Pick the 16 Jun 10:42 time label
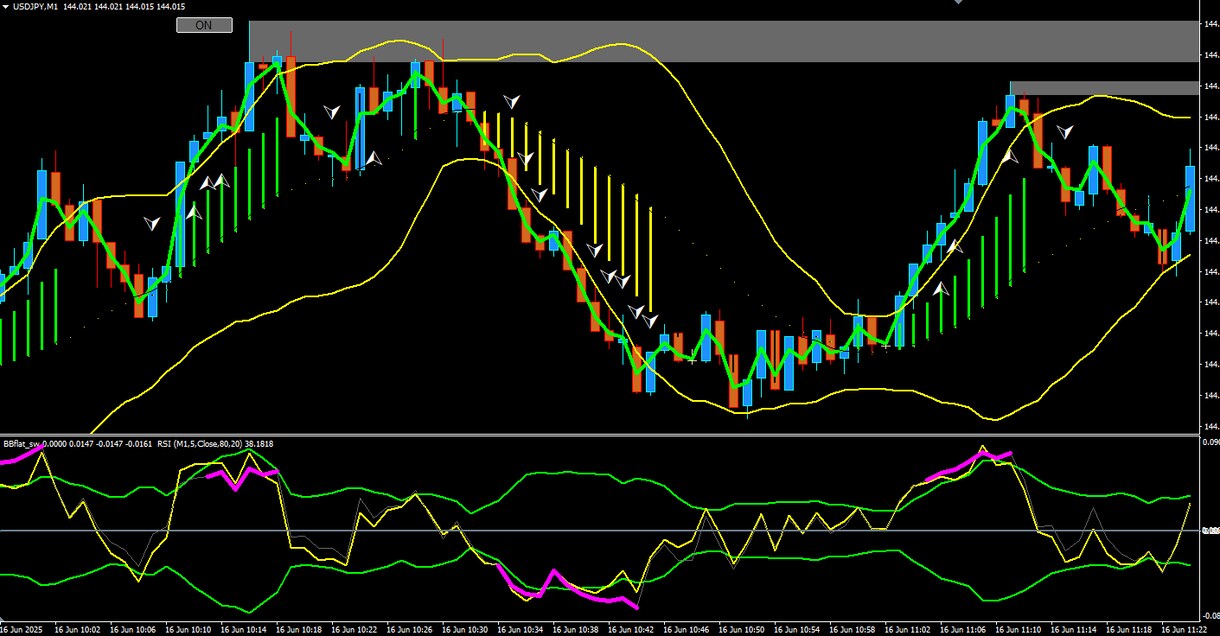This screenshot has height=636, width=1220. tap(631, 630)
